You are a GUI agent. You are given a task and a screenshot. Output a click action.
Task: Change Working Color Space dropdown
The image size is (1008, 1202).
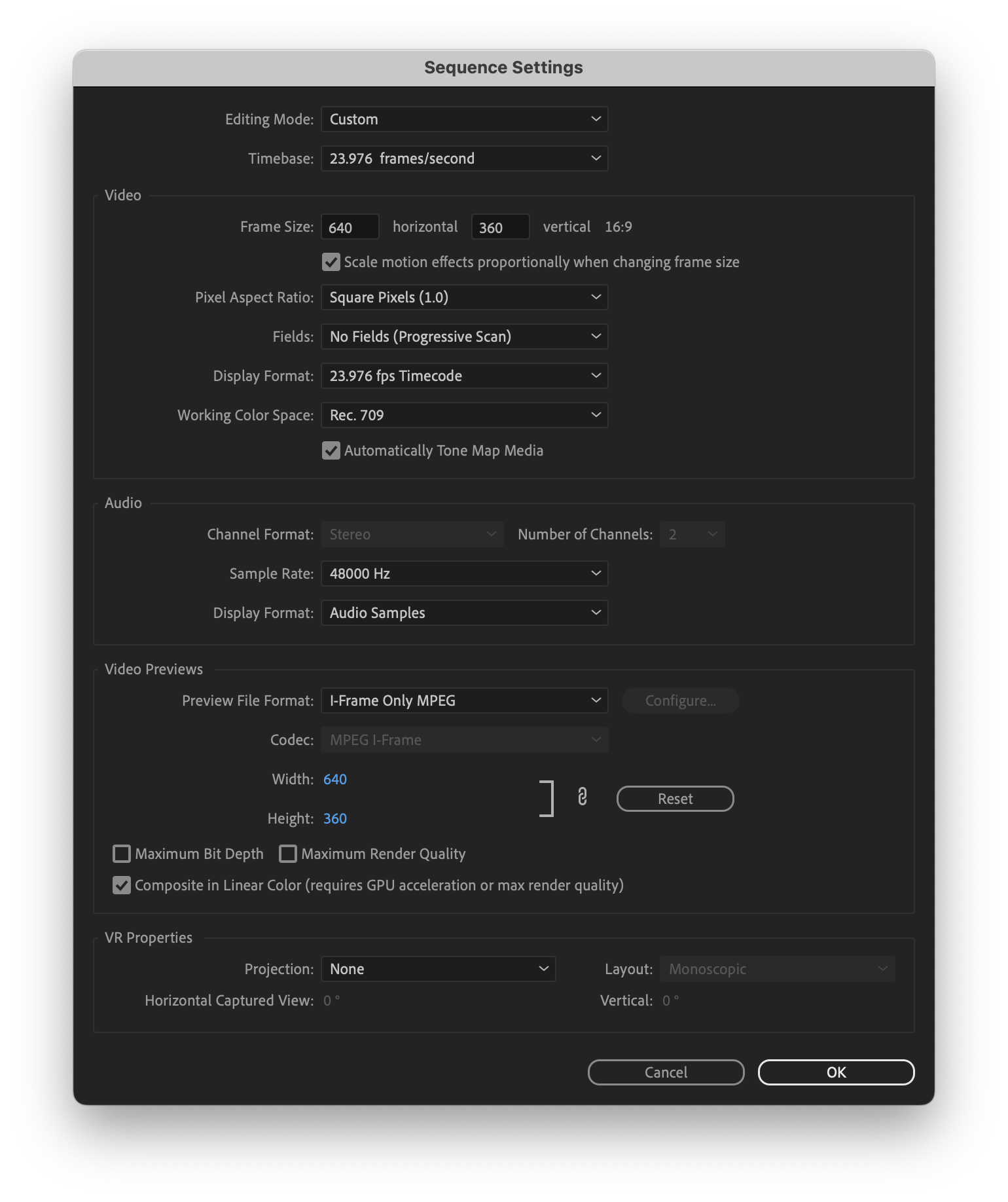click(464, 415)
